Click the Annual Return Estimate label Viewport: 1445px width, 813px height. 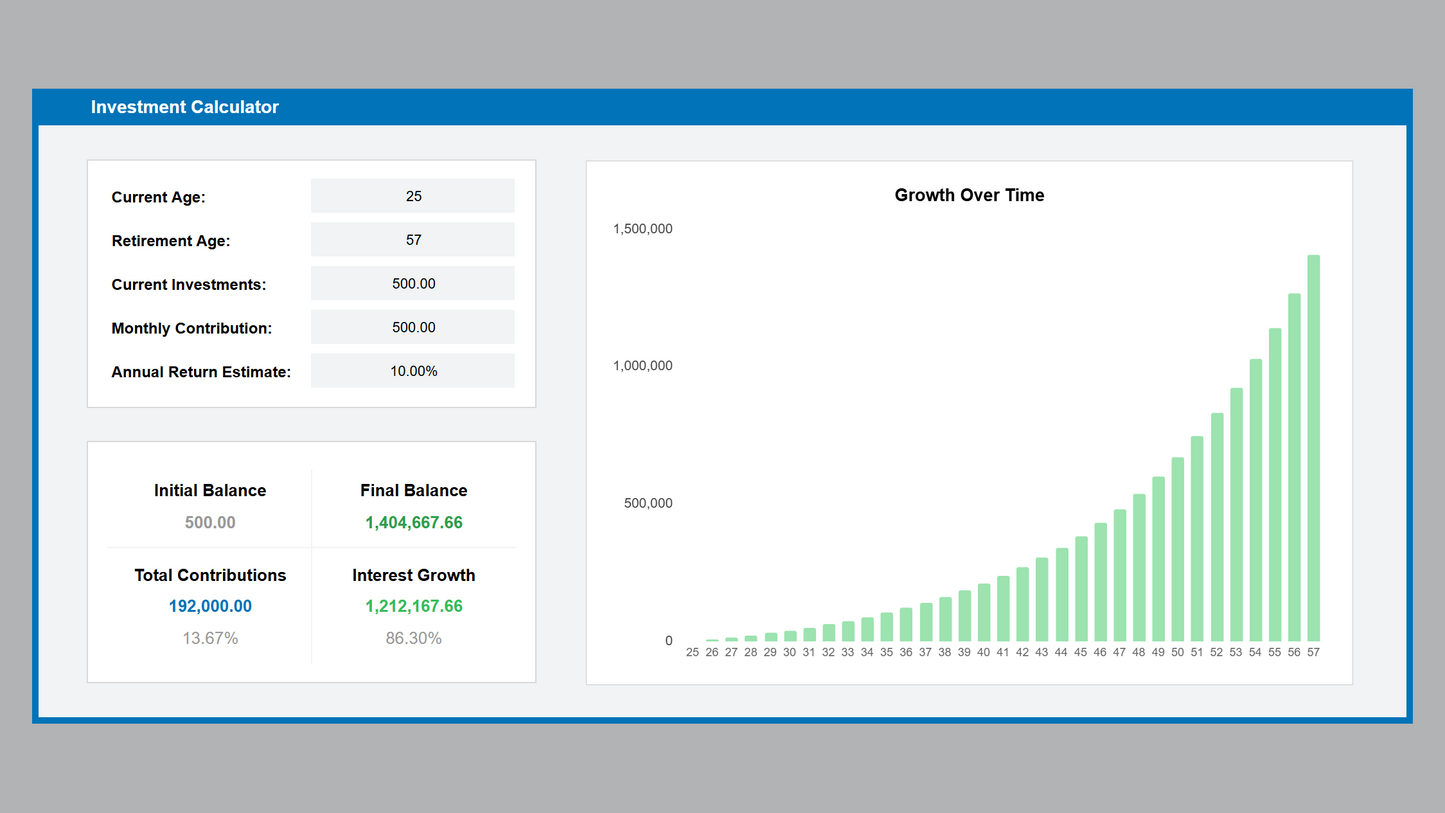[x=201, y=372]
